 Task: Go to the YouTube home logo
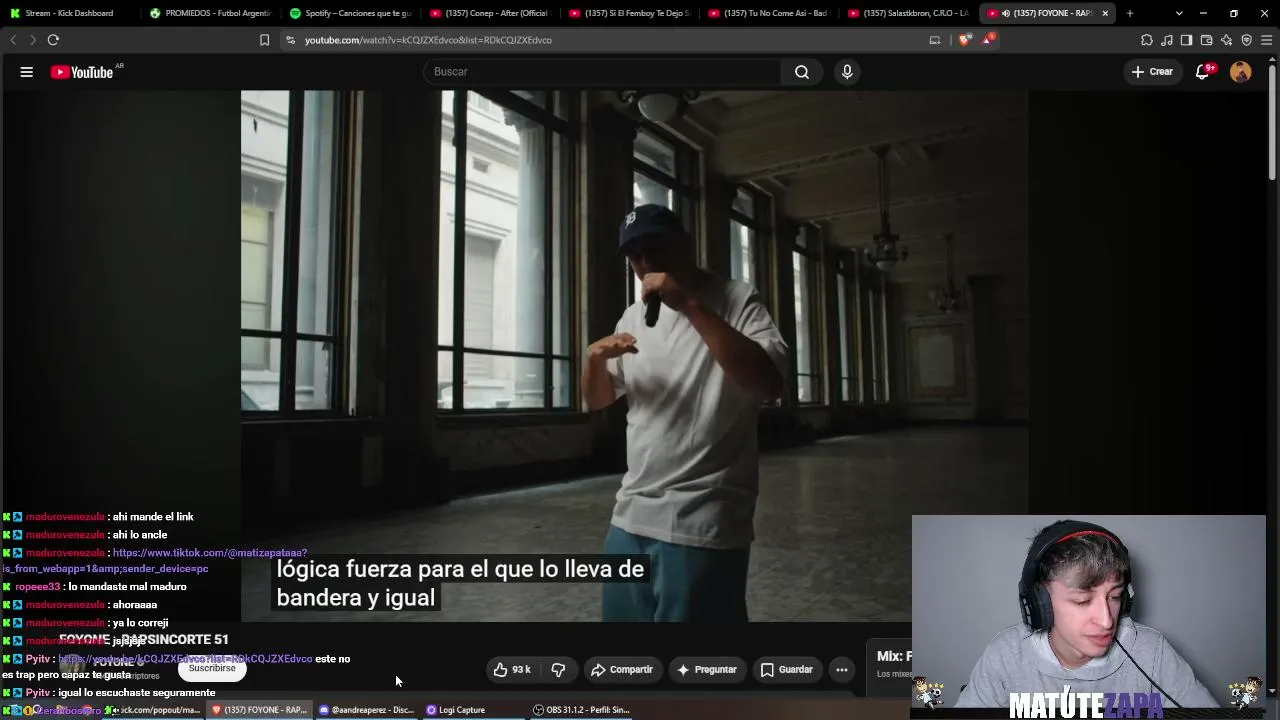82,72
